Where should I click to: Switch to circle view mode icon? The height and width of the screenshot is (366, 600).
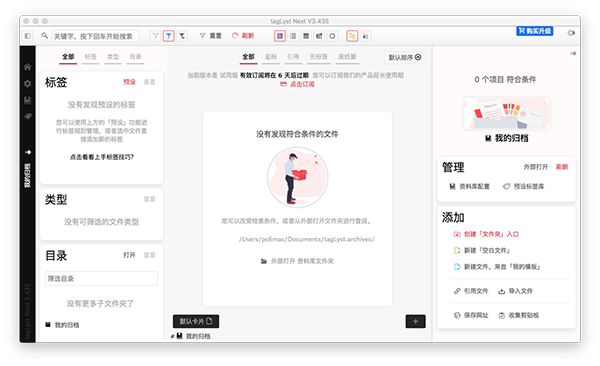[332, 36]
